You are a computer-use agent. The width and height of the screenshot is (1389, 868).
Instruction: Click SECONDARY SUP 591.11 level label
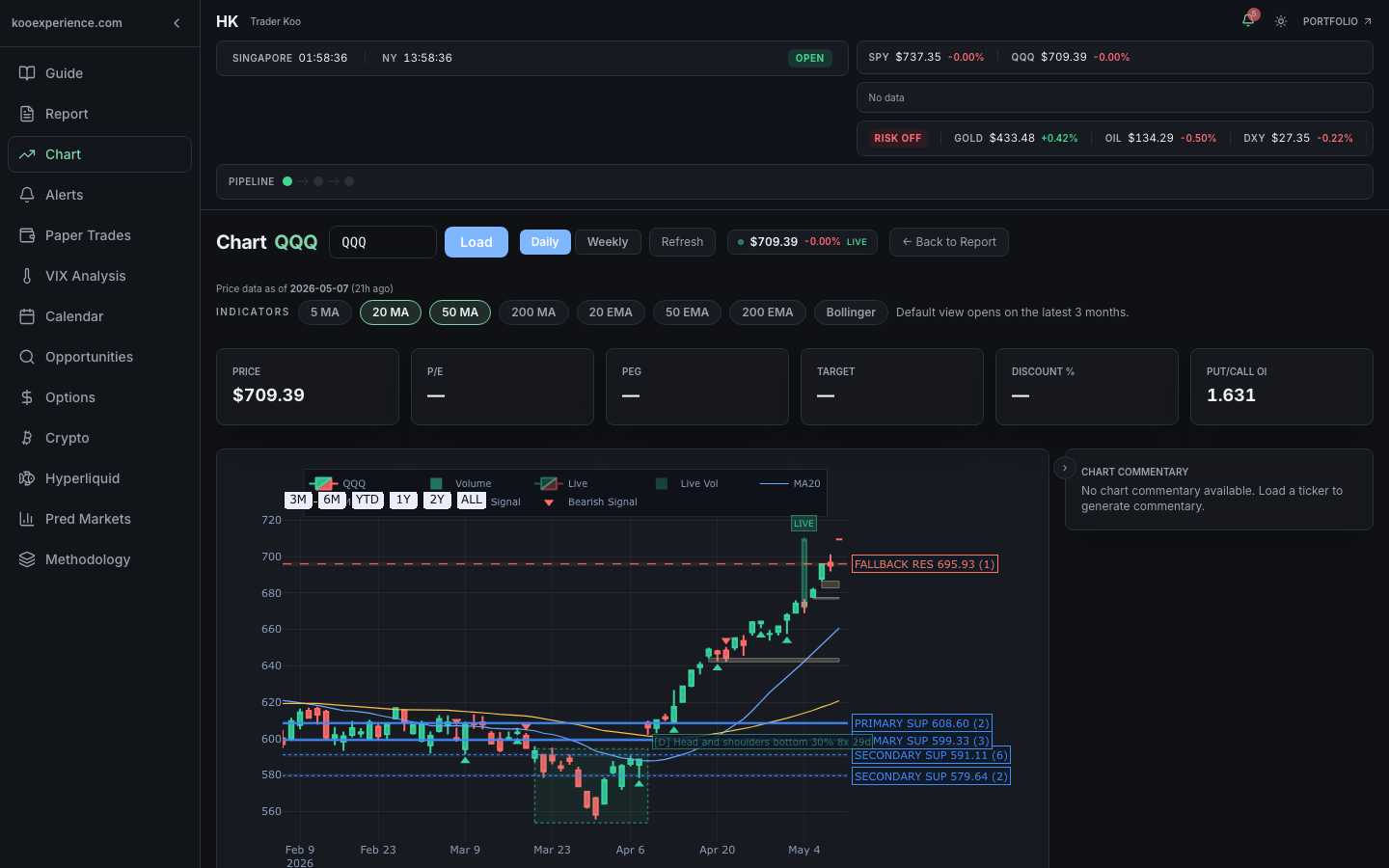[931, 755]
